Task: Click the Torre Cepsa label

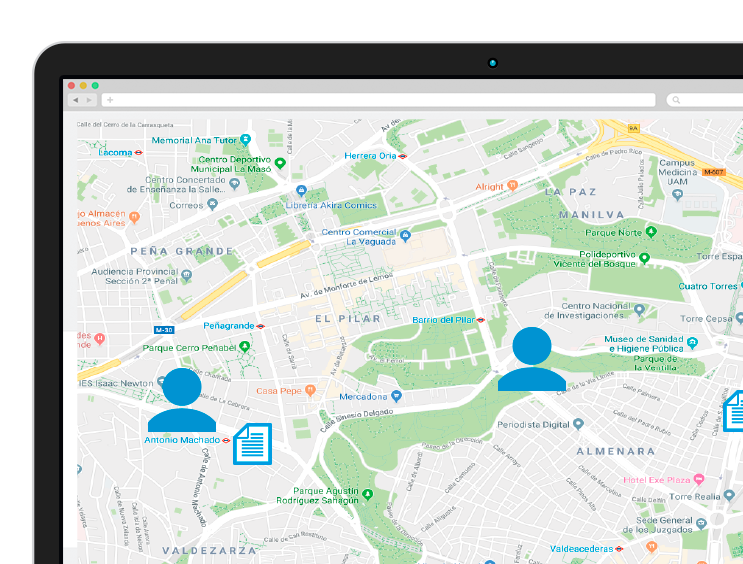Action: (x=707, y=318)
